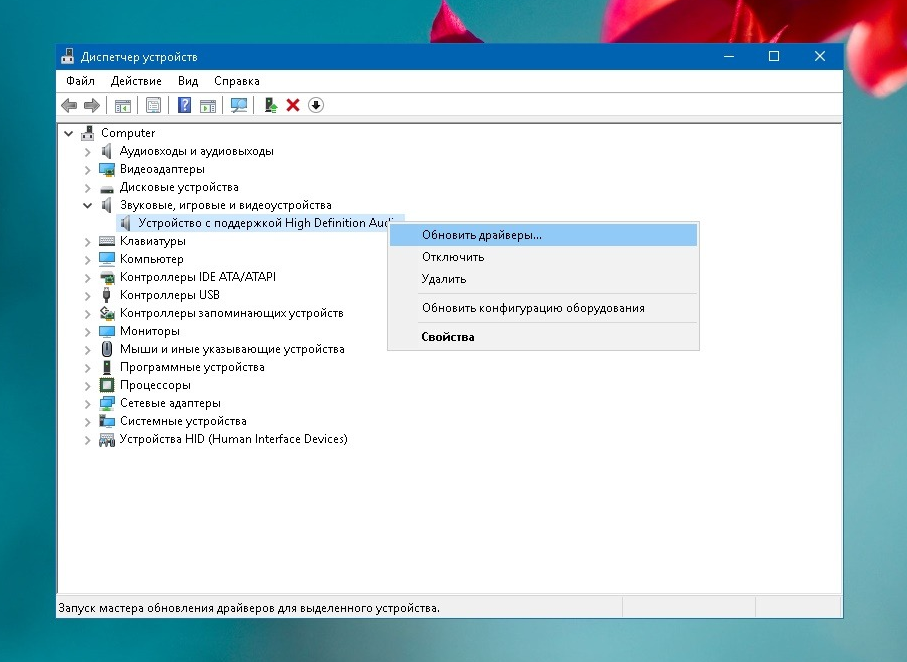Click the show/hide console tree icon
Viewport: 907px width, 662px height.
pos(123,105)
